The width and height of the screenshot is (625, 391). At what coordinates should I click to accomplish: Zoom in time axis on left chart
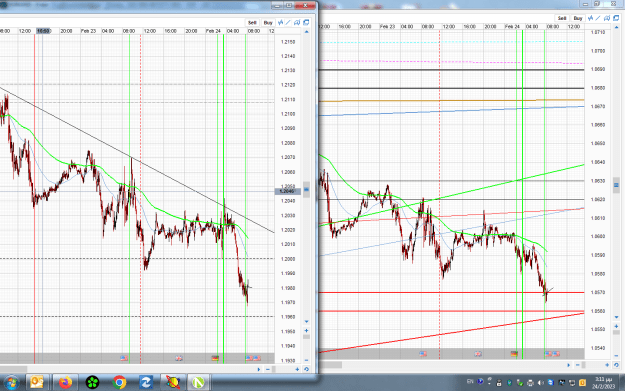point(297,369)
